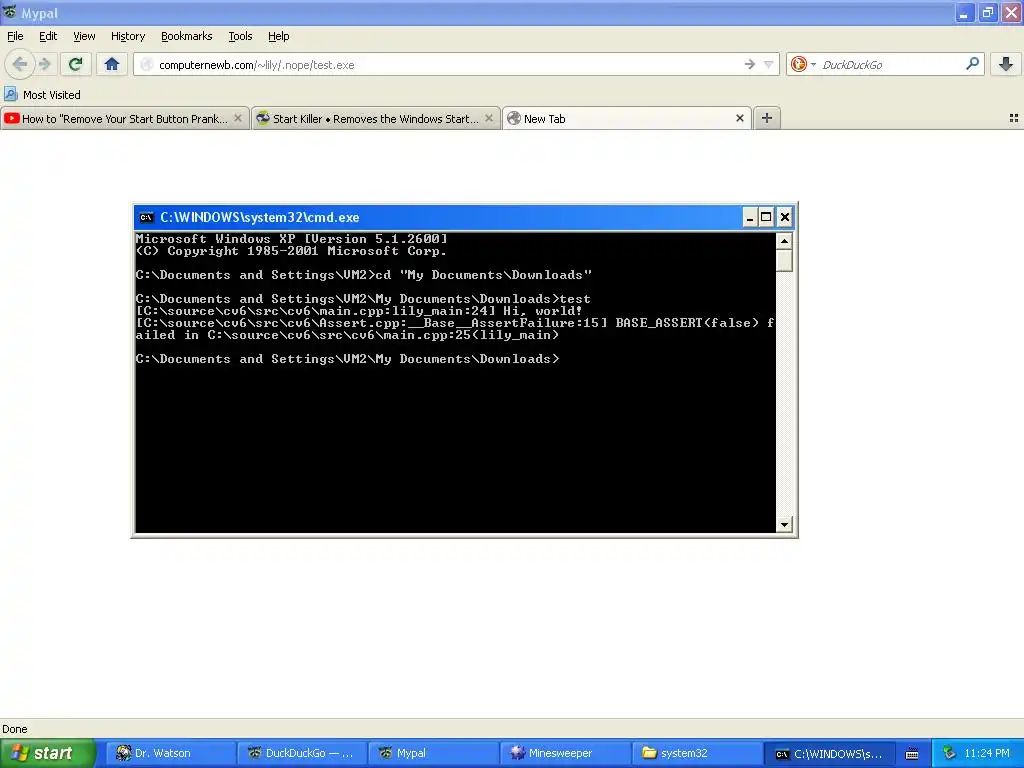Image resolution: width=1024 pixels, height=768 pixels.
Task: Close the Start Killer tab
Action: tap(488, 118)
